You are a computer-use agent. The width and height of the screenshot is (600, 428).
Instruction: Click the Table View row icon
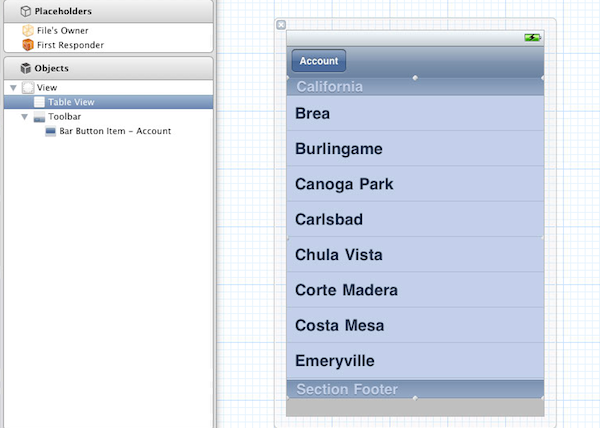pos(39,102)
